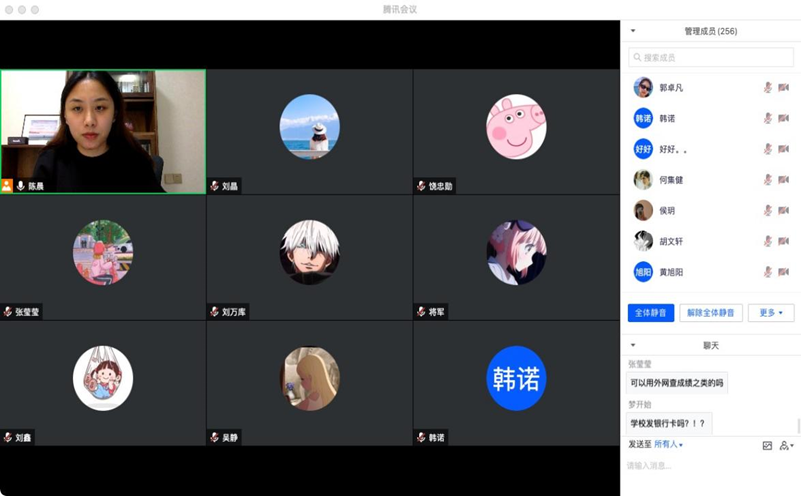Toggle microphone for member 好好。。
Viewport: 801px width, 496px height.
767,149
